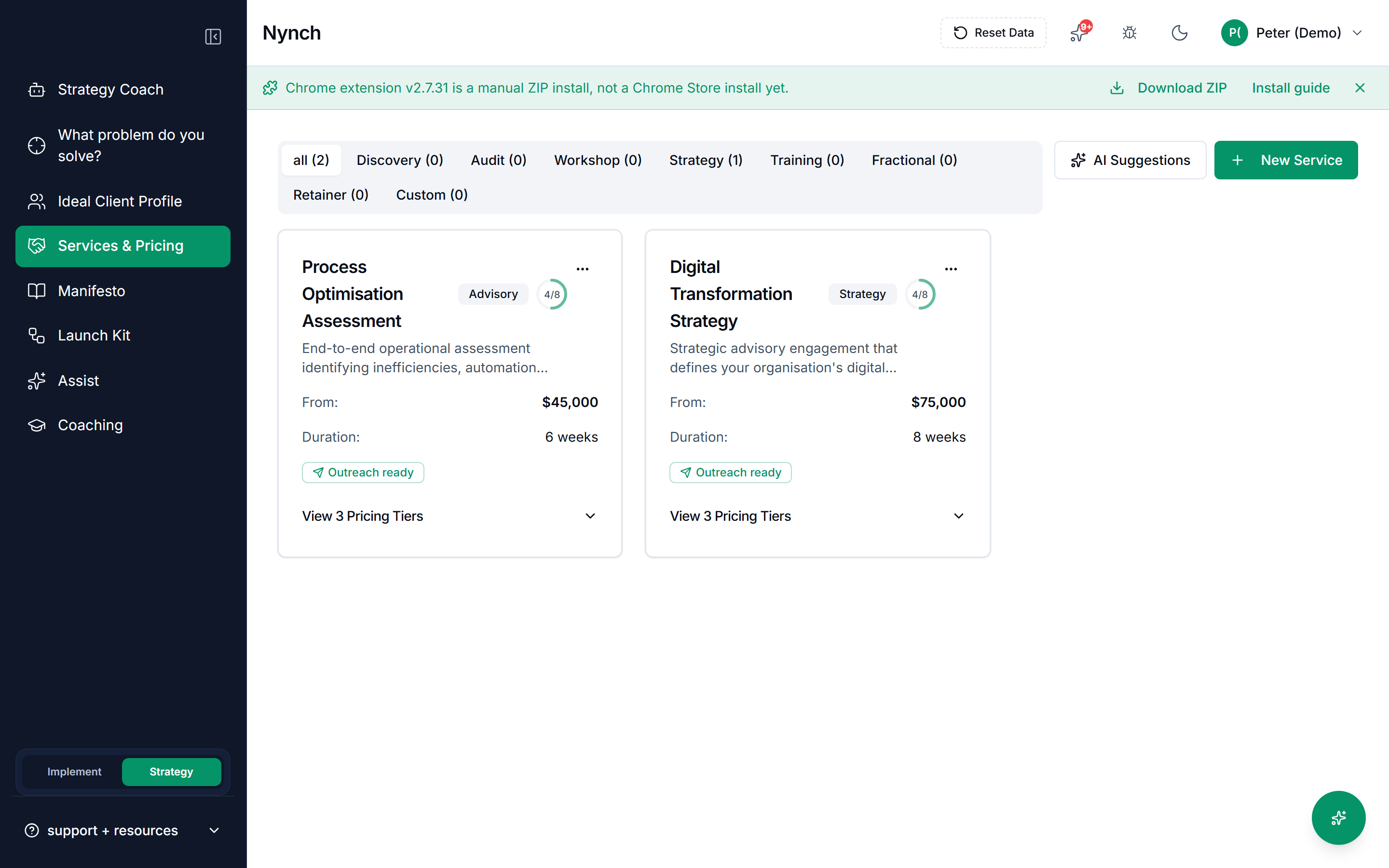Screen dimensions: 1389x868
Task: Select the Training (0) tab
Action: coord(807,160)
